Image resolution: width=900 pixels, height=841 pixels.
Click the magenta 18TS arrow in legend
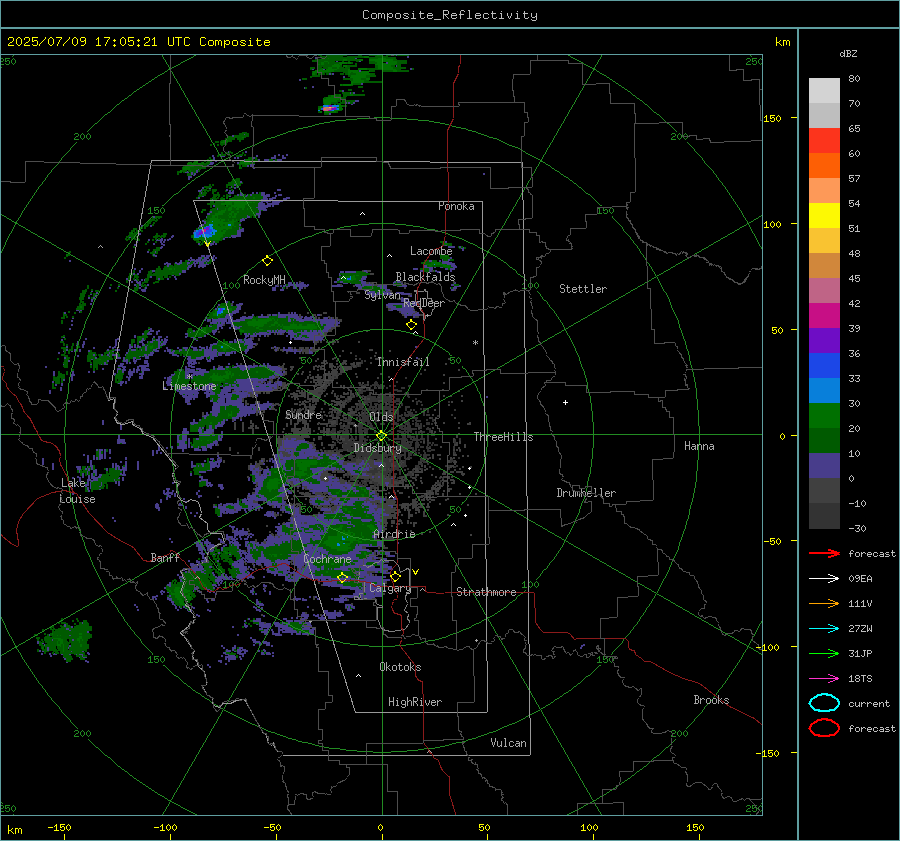click(824, 679)
